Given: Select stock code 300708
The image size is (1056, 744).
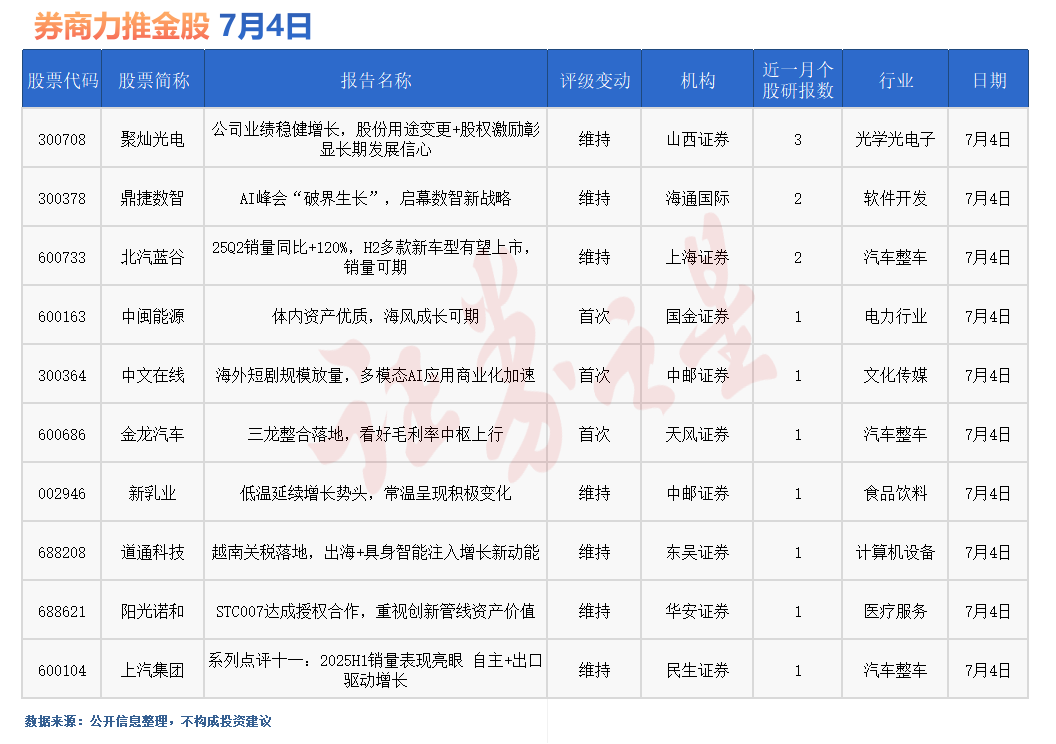Looking at the screenshot, I should (x=62, y=139).
